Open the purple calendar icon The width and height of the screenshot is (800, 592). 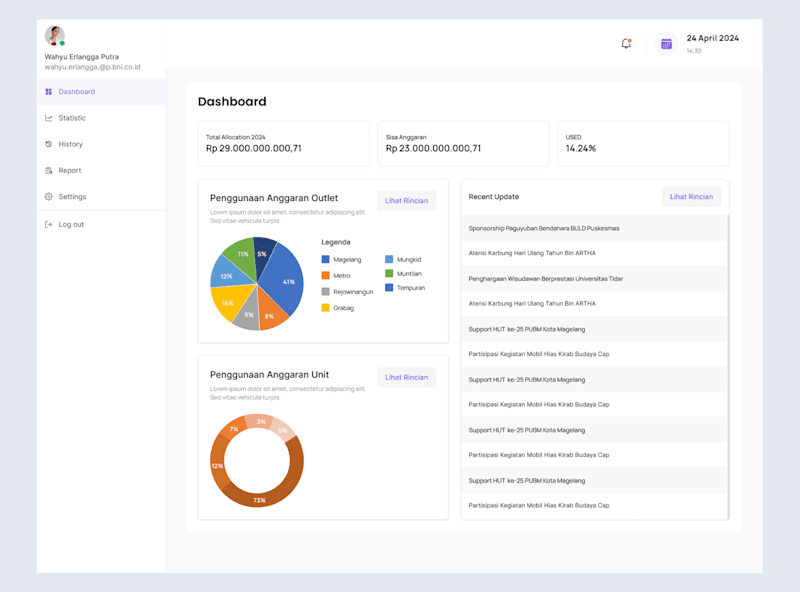(666, 44)
